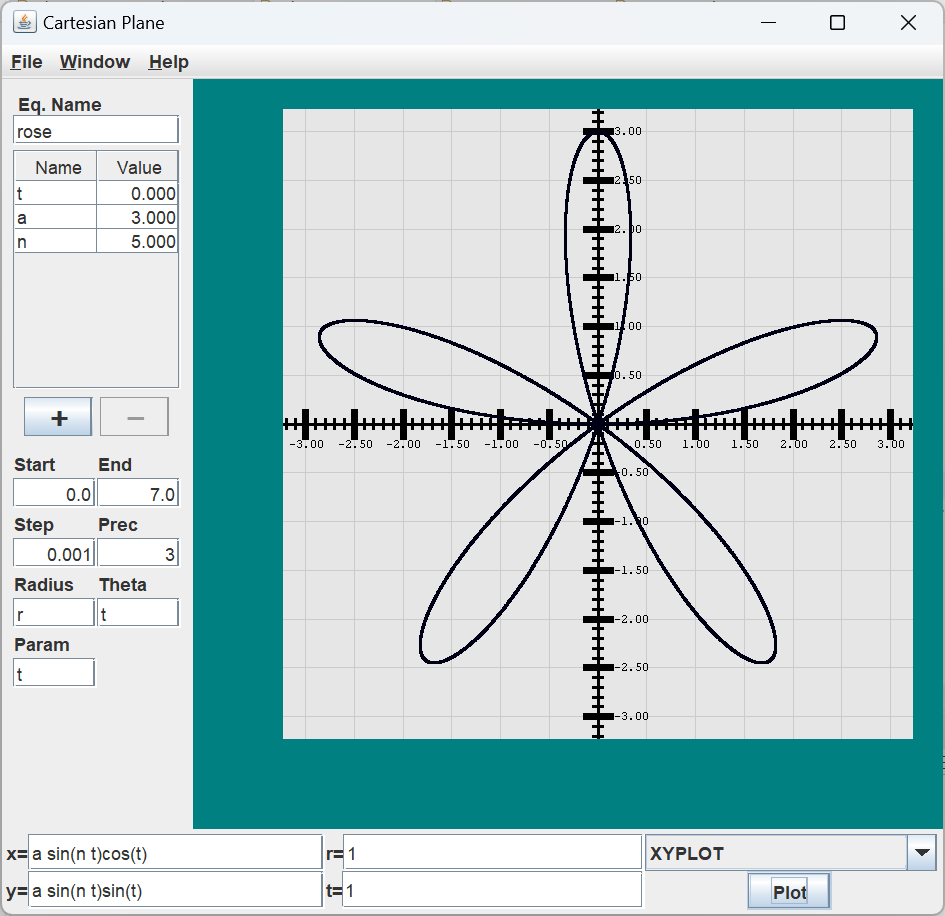Open the File menu

click(x=27, y=62)
